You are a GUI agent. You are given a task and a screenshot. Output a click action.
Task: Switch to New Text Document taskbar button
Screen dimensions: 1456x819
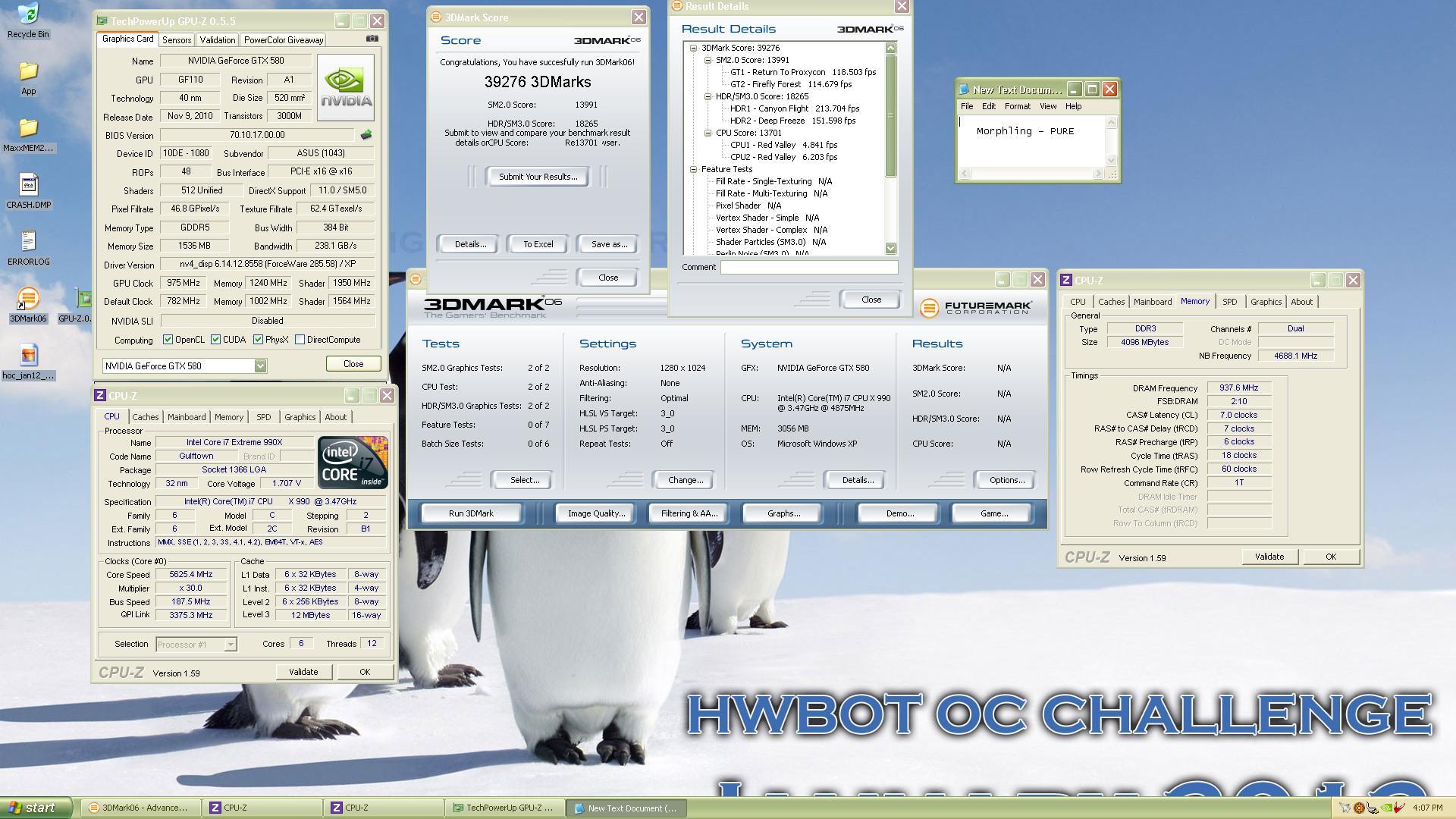click(x=626, y=808)
